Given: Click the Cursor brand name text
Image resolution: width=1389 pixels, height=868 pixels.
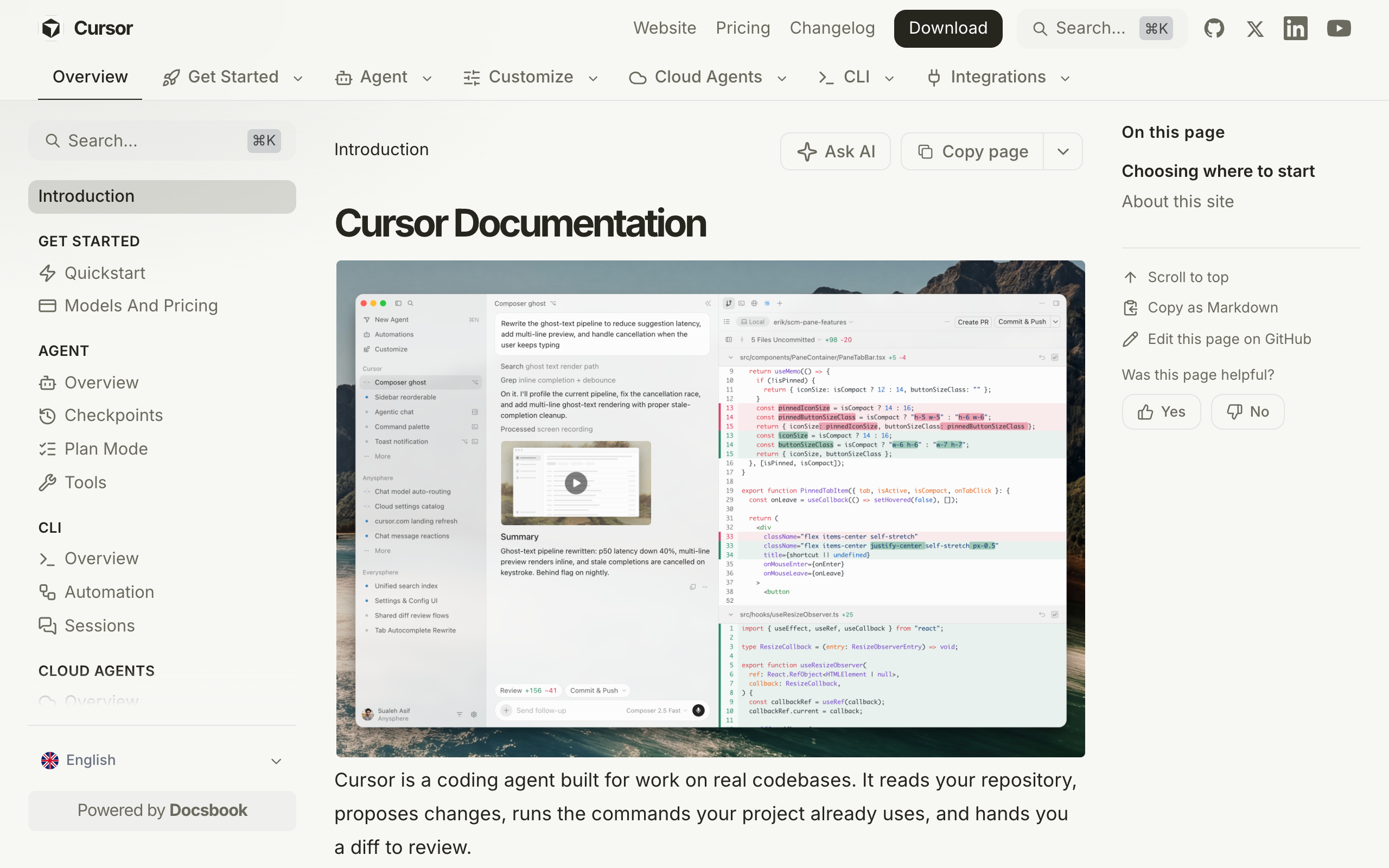Looking at the screenshot, I should click(103, 28).
